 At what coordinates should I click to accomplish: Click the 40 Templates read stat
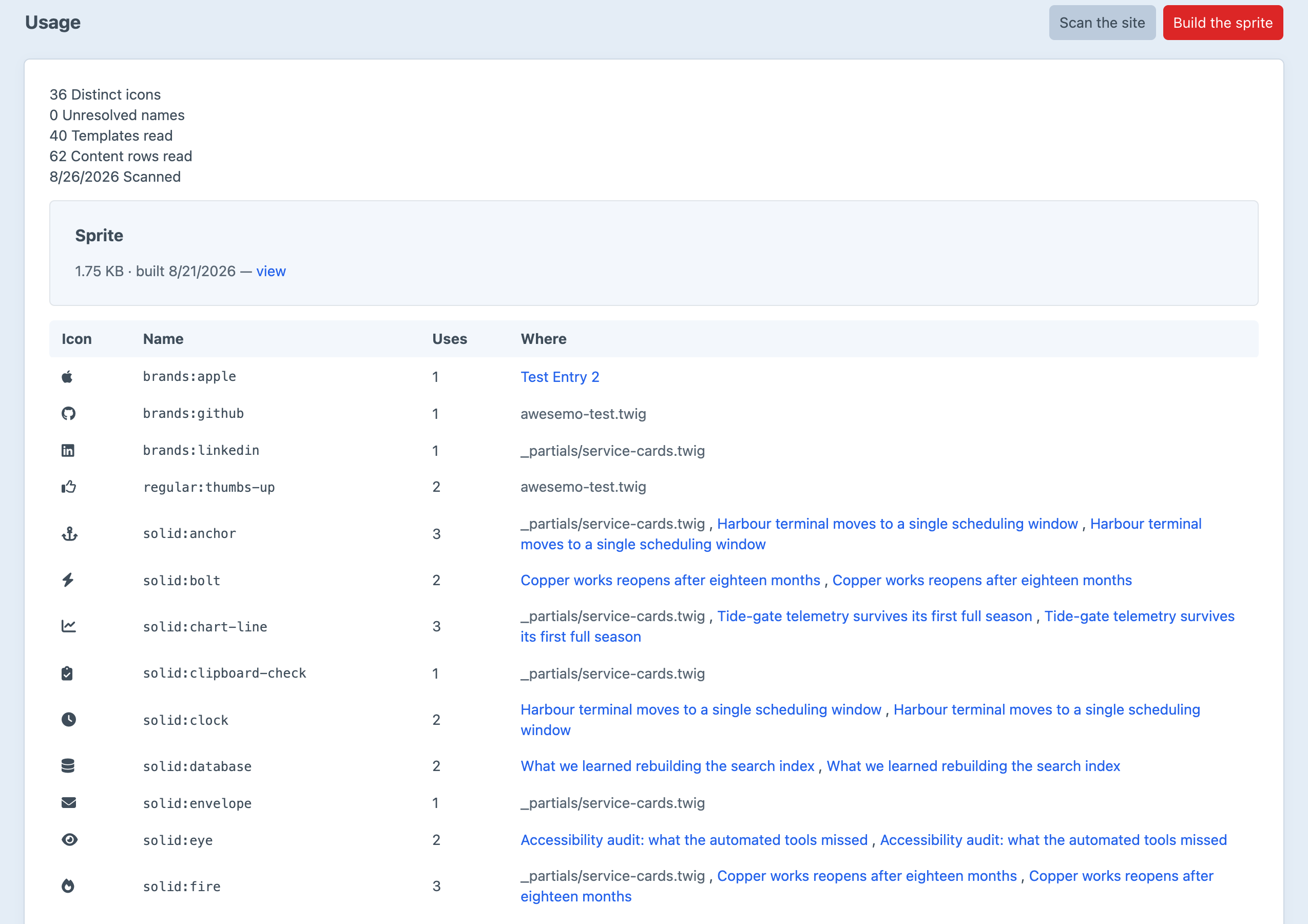coord(111,136)
